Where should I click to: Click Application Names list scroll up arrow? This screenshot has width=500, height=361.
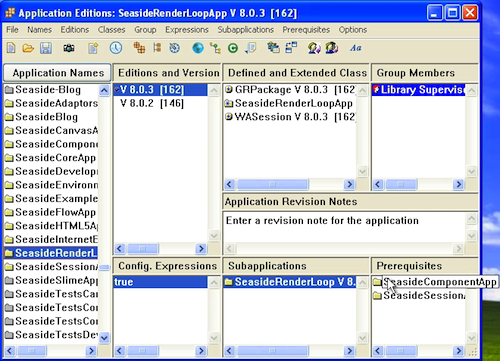(x=104, y=90)
